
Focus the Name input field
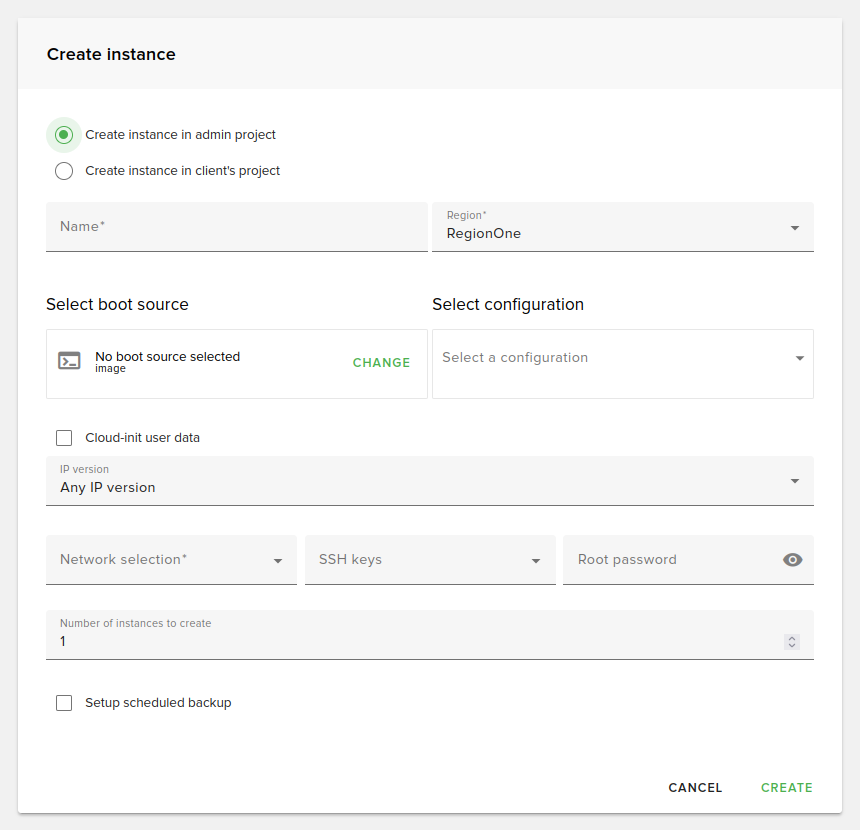pyautogui.click(x=236, y=227)
